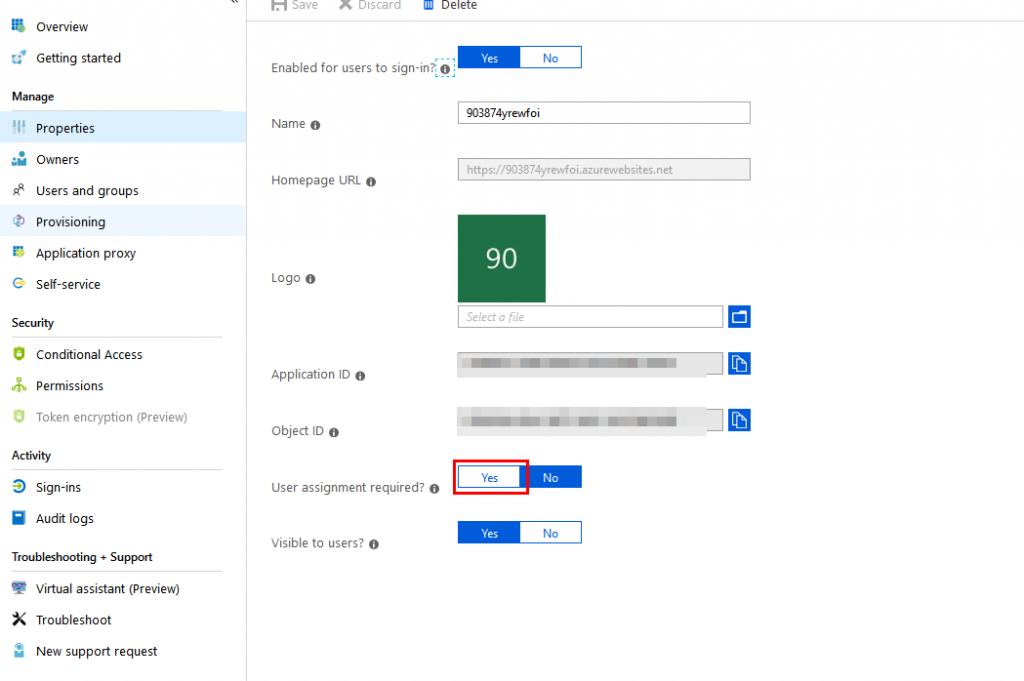This screenshot has width=1024, height=681.
Task: Copy the Object ID to clipboard
Action: [739, 420]
